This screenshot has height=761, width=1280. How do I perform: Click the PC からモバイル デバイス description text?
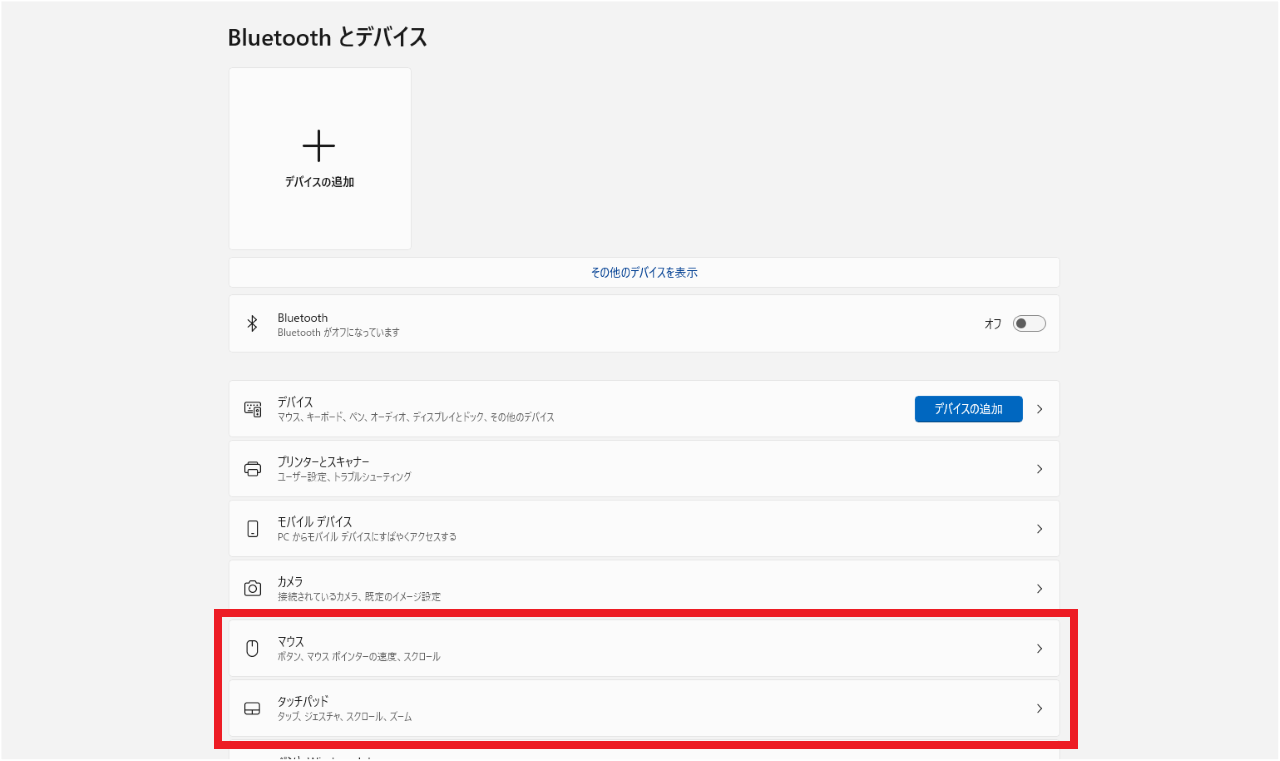point(367,537)
